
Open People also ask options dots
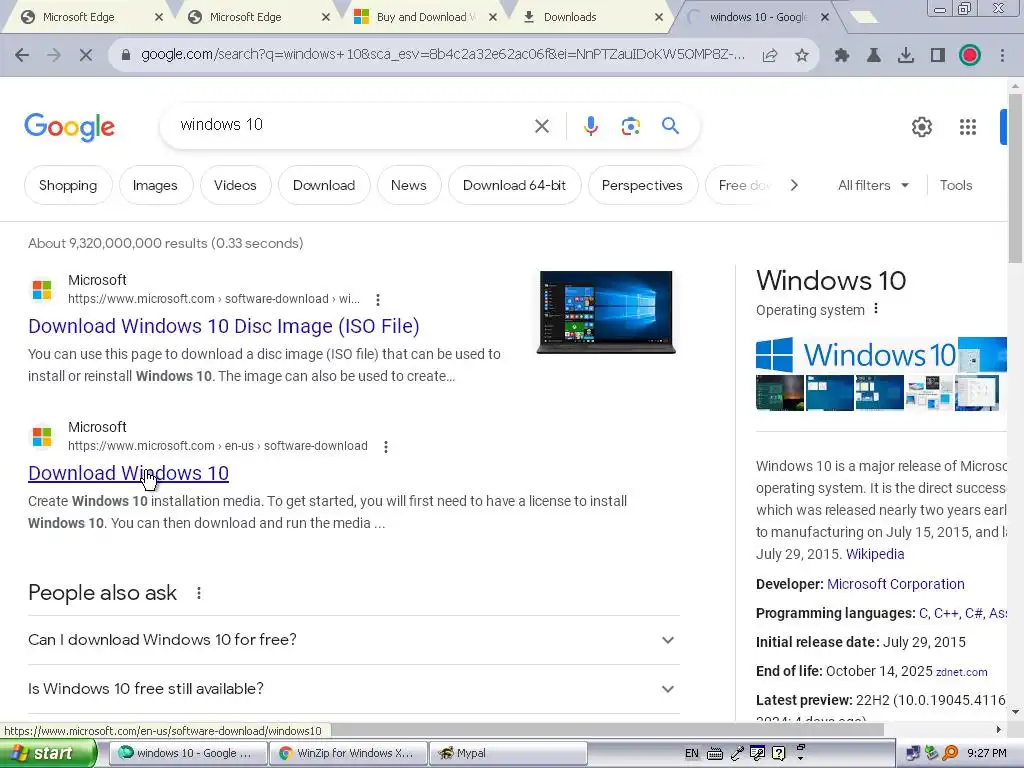pos(199,593)
